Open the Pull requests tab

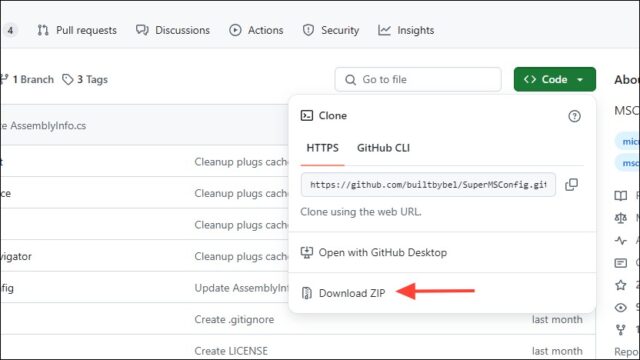[x=77, y=30]
